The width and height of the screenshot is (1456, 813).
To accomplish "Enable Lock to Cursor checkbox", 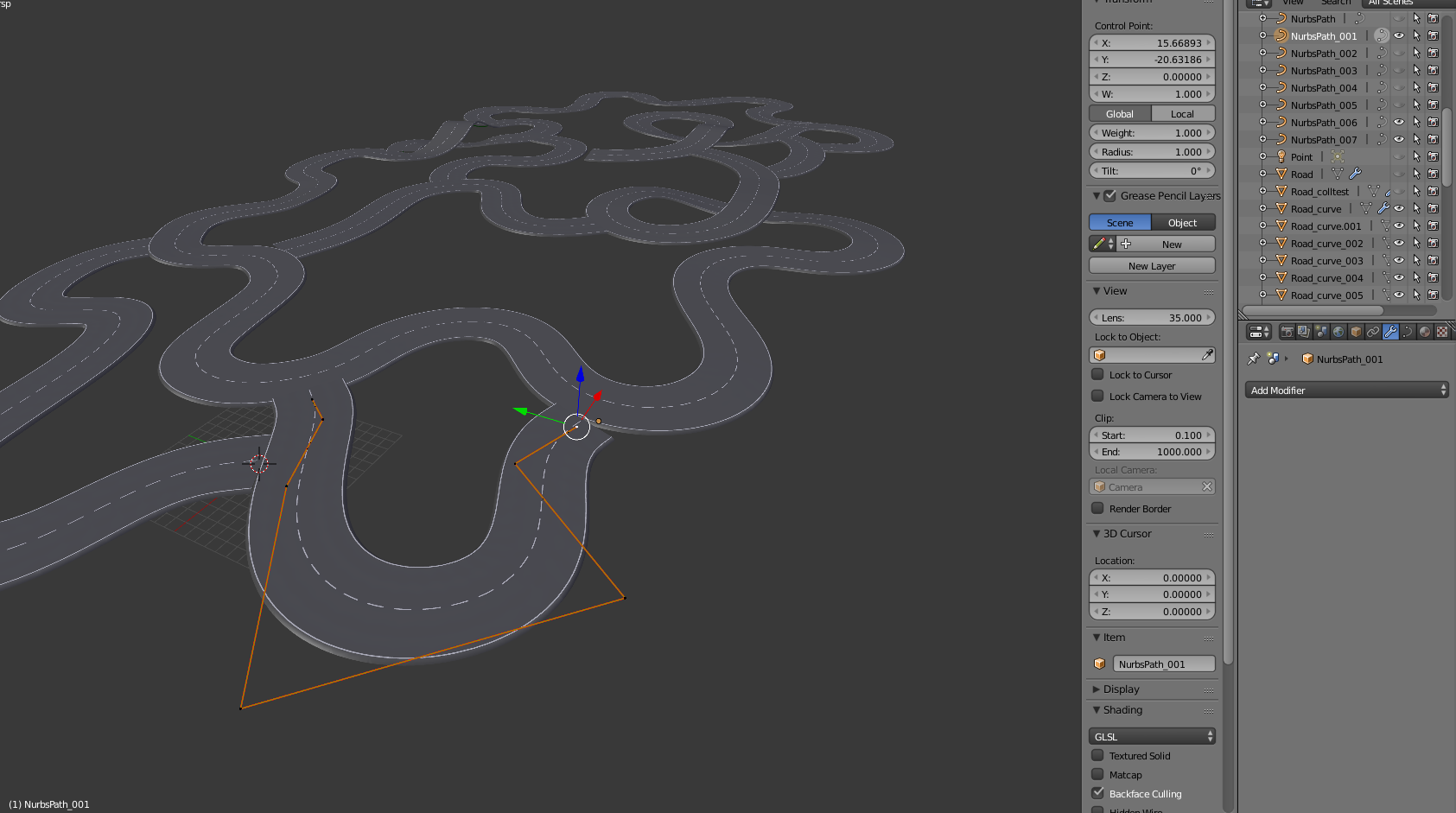I will [x=1097, y=374].
